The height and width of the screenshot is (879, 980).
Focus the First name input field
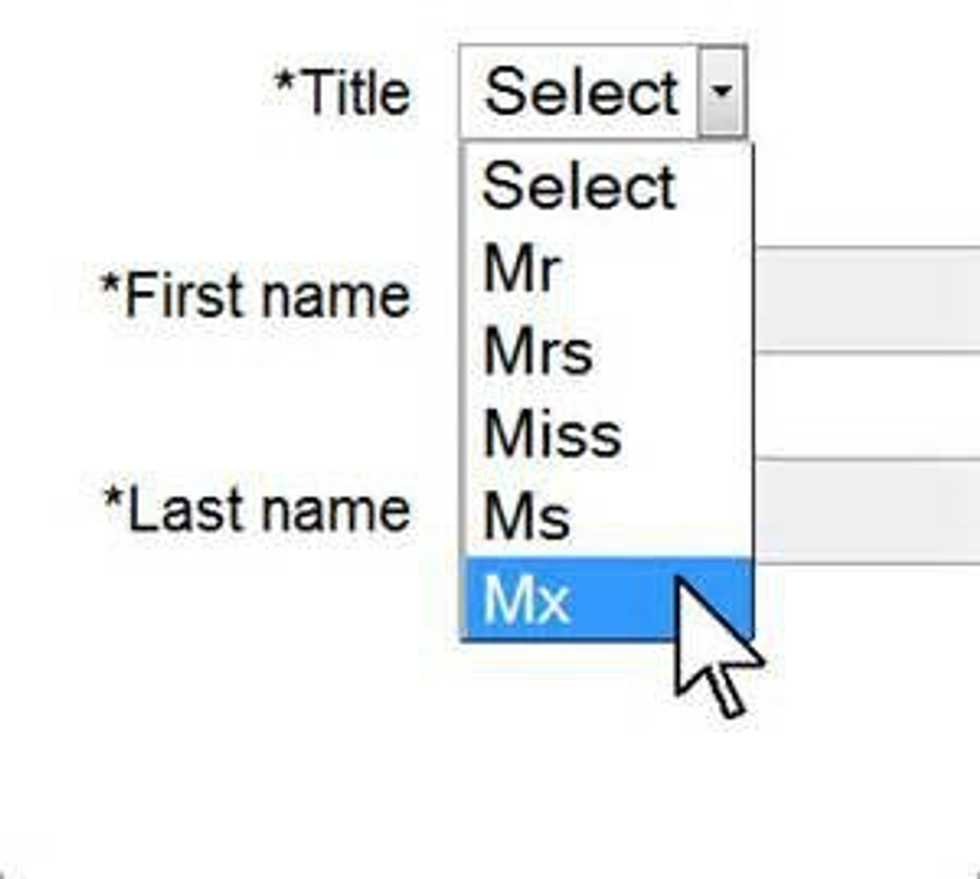tap(866, 298)
